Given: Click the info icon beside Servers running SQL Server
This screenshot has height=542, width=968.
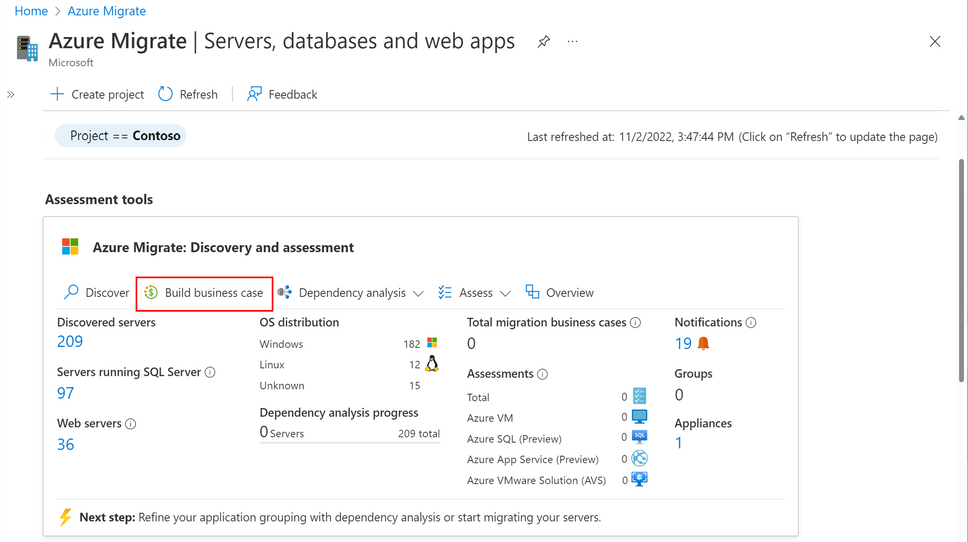Looking at the screenshot, I should [210, 372].
